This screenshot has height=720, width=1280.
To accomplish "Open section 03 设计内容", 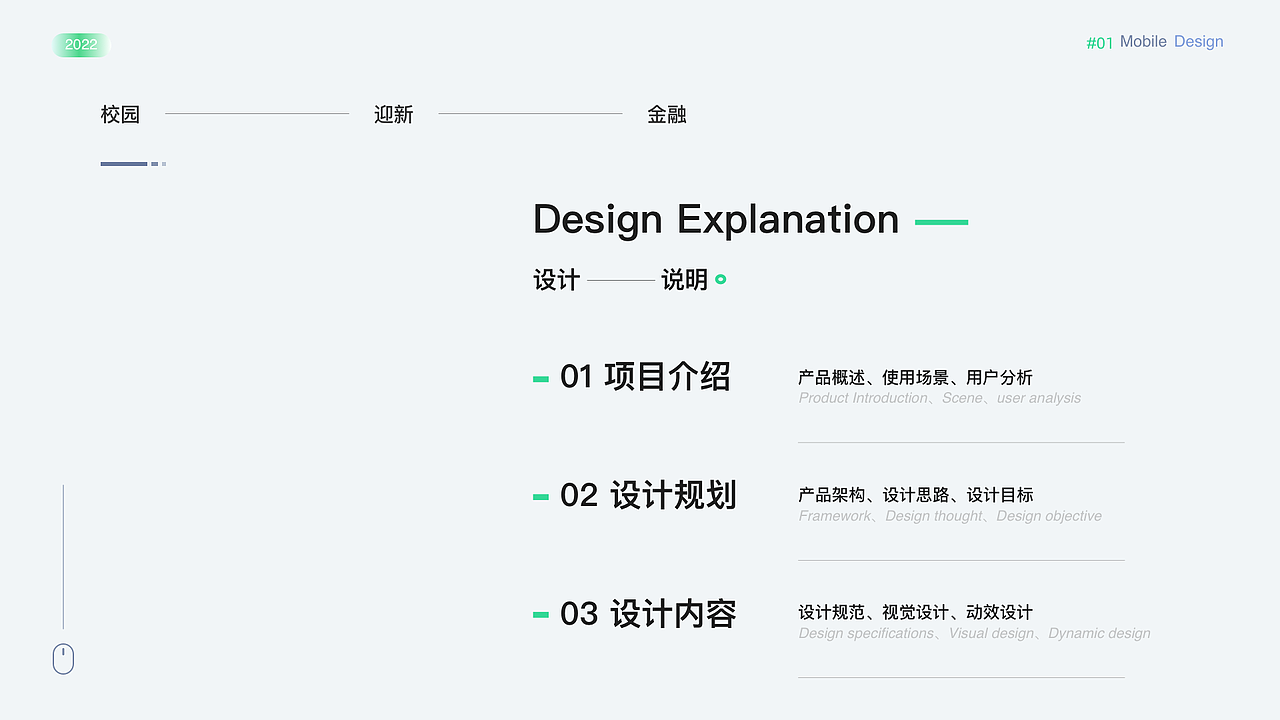I will (648, 613).
